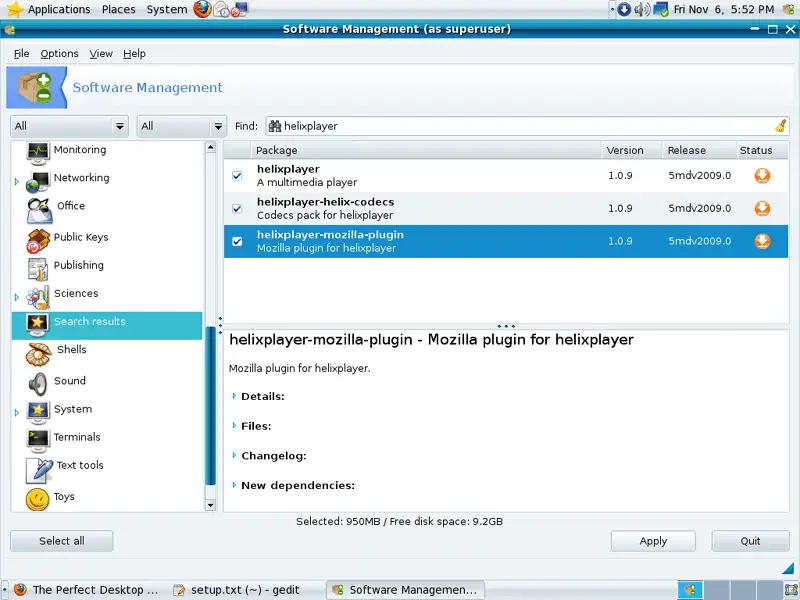The height and width of the screenshot is (600, 800).
Task: Click the mail icon in top panel
Action: click(x=222, y=9)
